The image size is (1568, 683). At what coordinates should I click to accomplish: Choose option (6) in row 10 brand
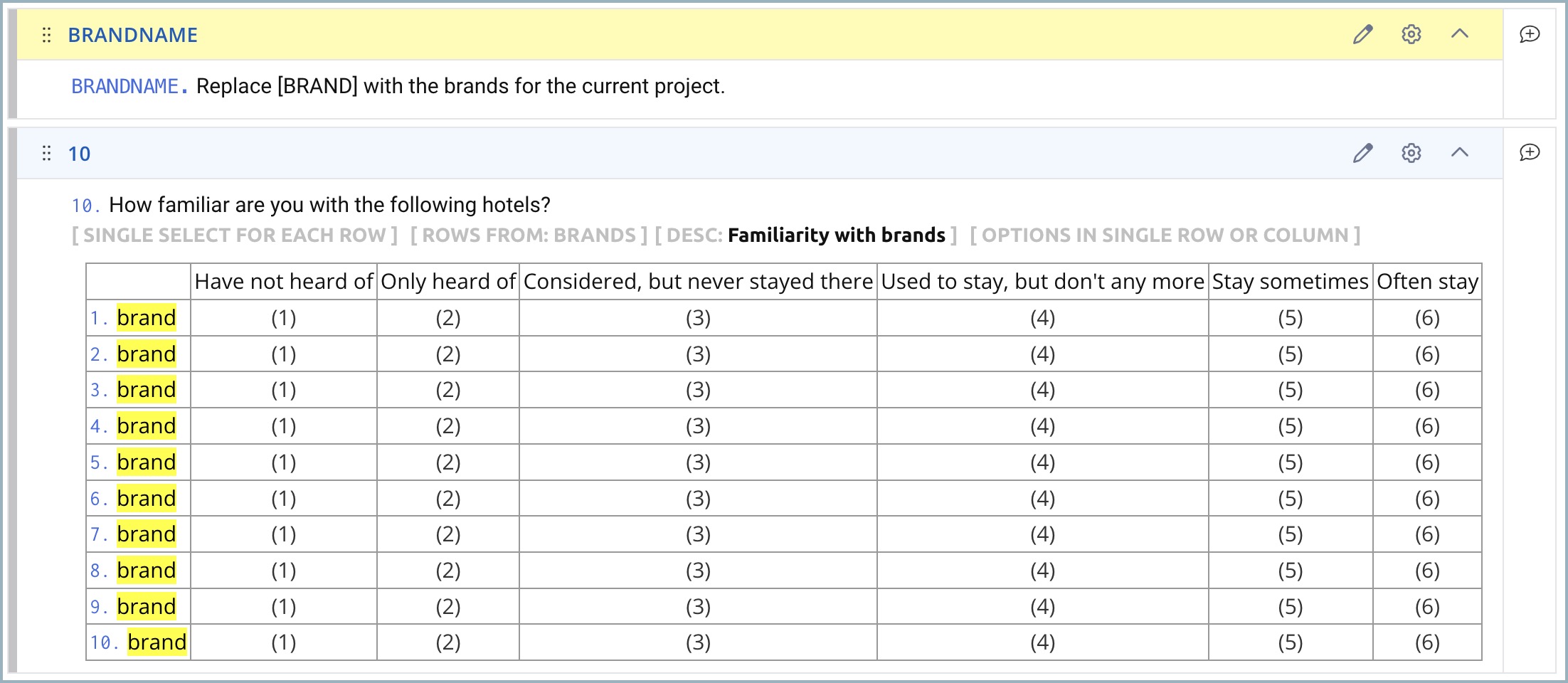click(x=1426, y=643)
